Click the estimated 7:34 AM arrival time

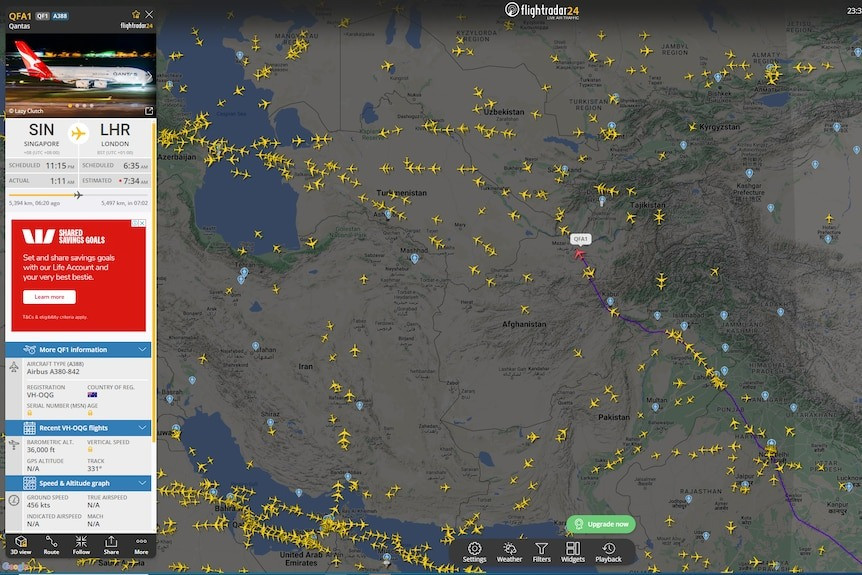click(135, 181)
